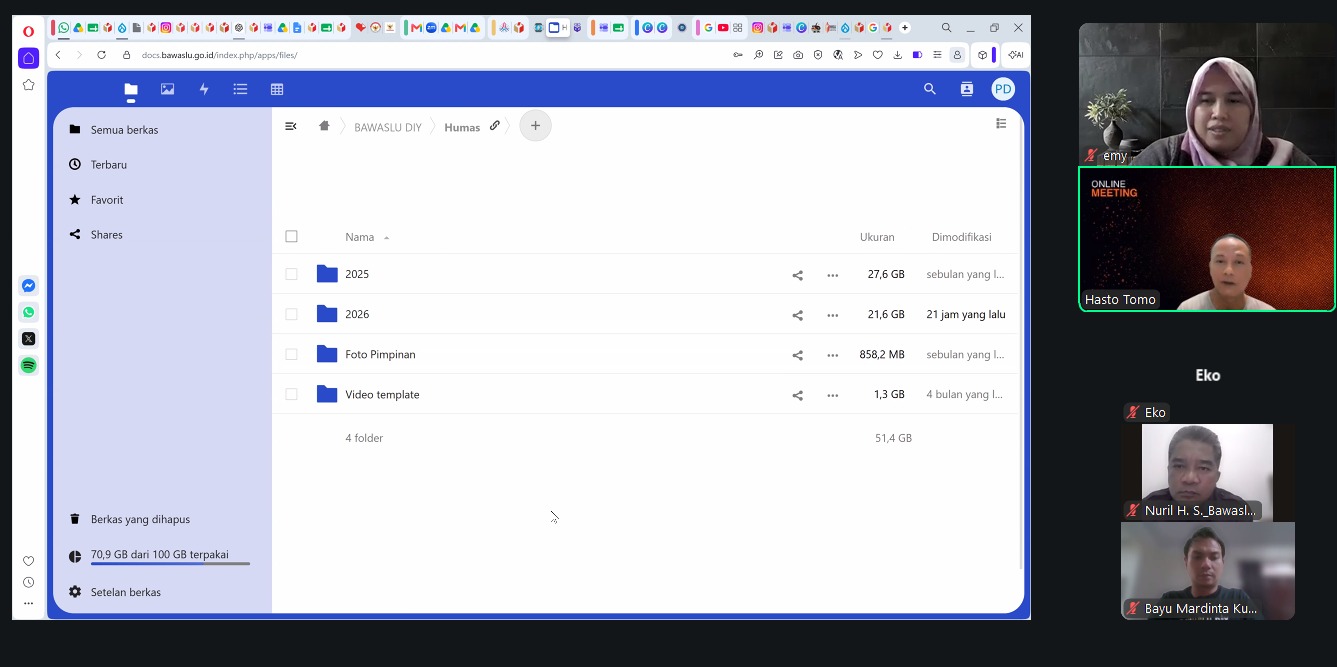
Task: Go to the Home breadcrumb icon
Action: (x=324, y=126)
